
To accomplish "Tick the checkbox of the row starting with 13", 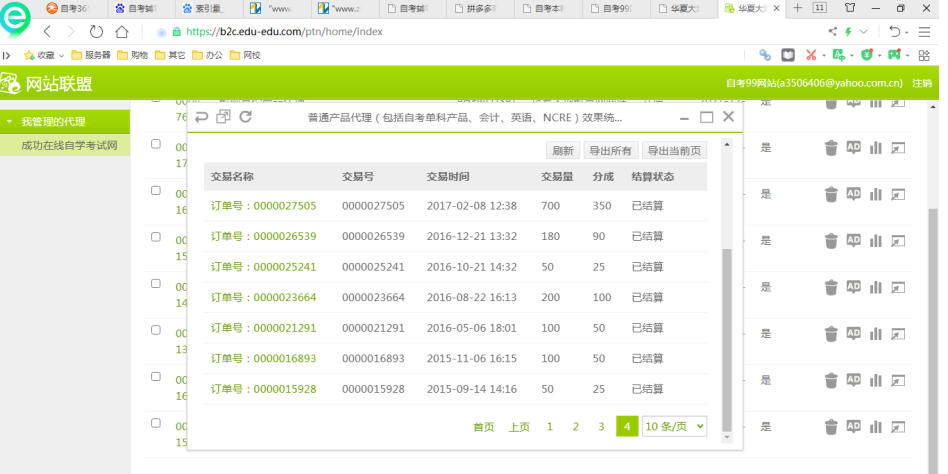I will point(156,330).
